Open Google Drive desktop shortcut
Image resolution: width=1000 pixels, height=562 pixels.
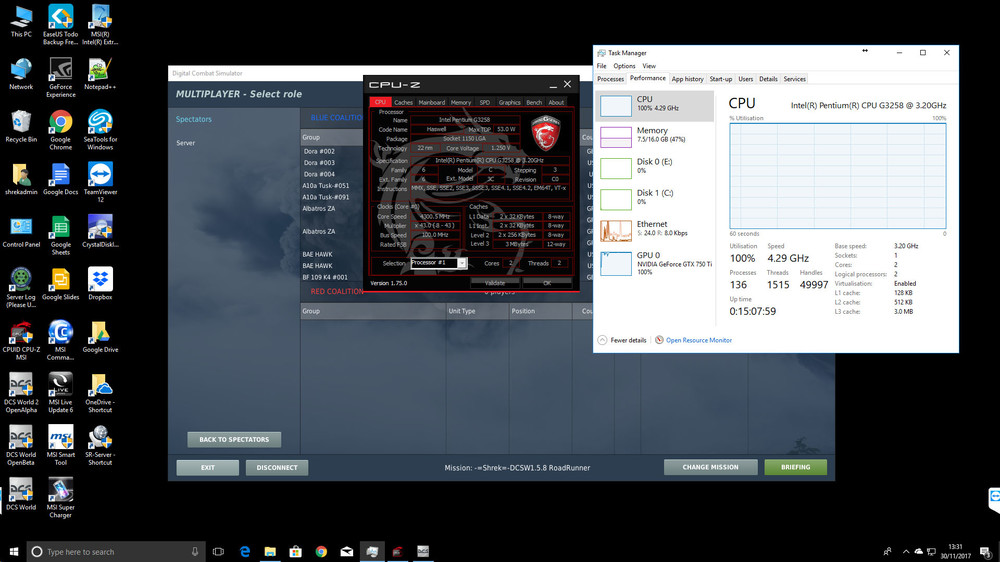pos(100,337)
